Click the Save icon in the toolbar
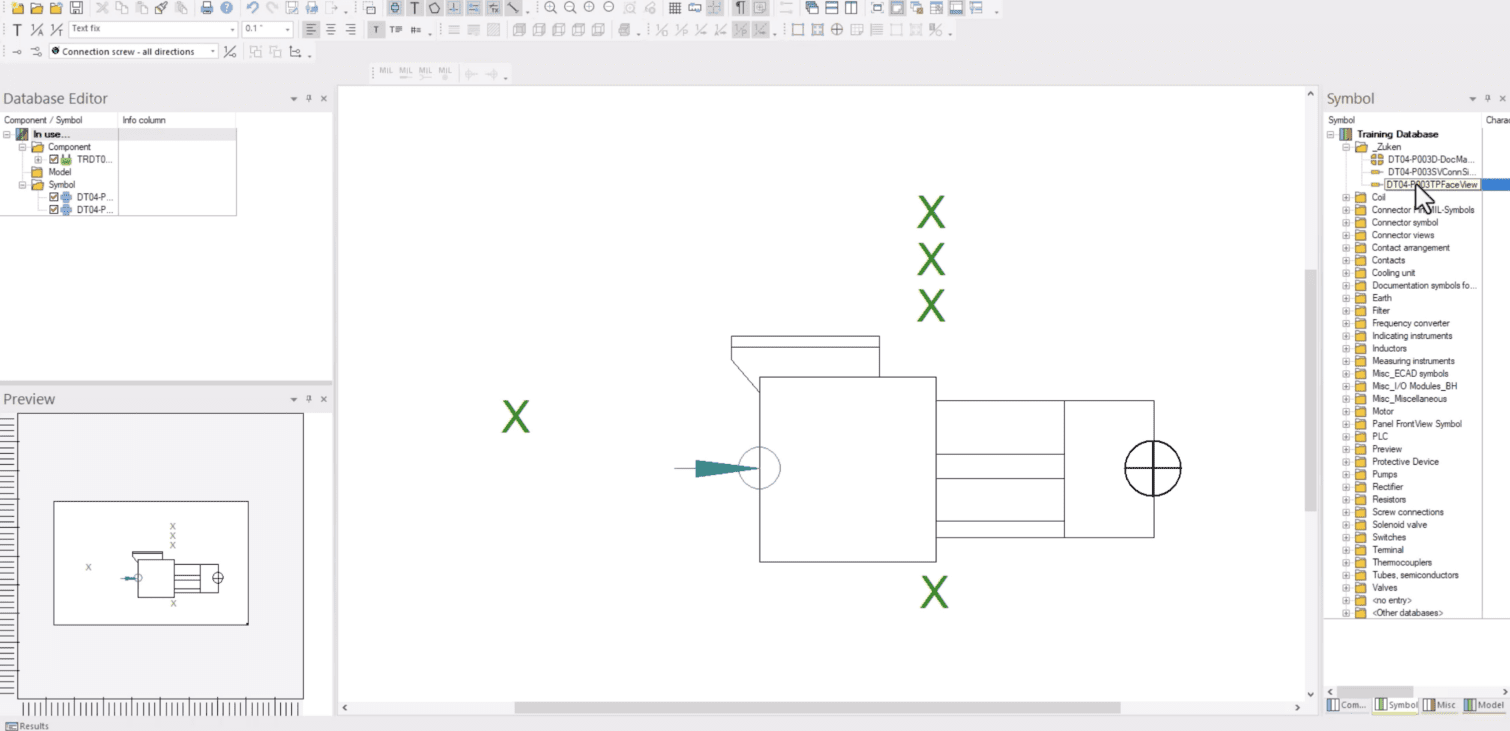The height and width of the screenshot is (731, 1510). (x=76, y=8)
